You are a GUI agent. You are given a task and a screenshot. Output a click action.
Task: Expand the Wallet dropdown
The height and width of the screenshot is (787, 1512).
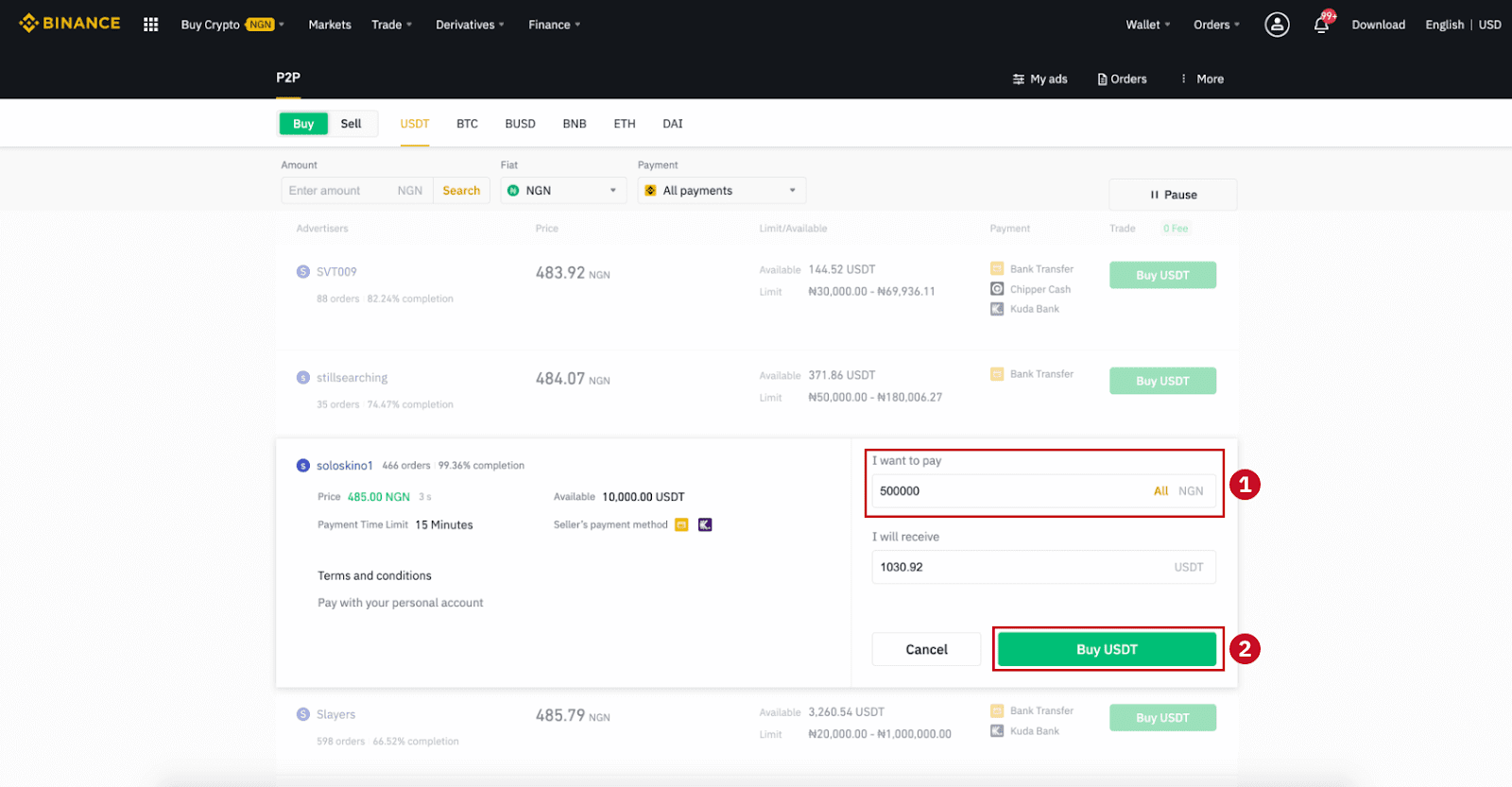(1148, 25)
